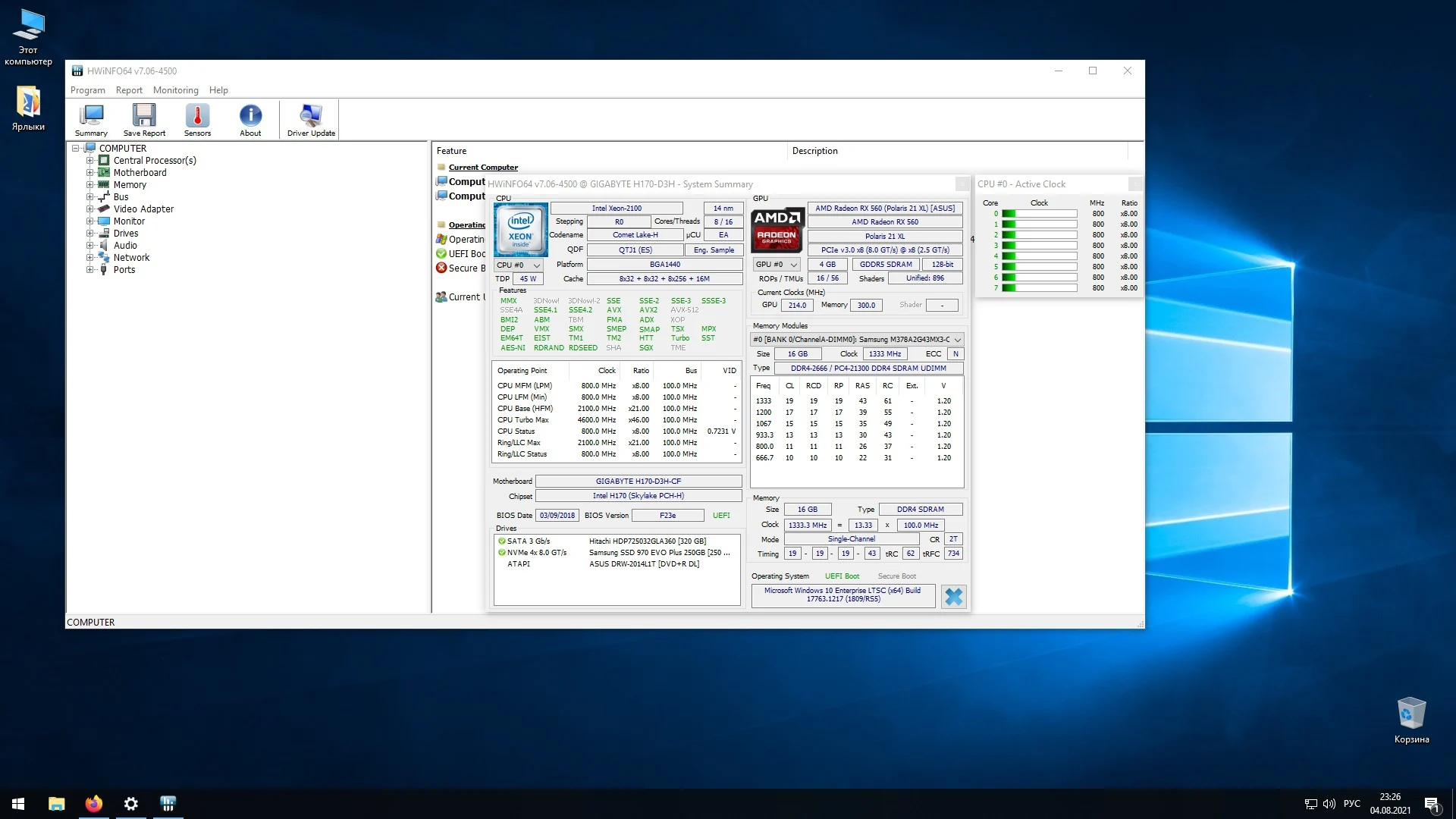
Task: Close System Summary with the blue X button
Action: pyautogui.click(x=953, y=597)
